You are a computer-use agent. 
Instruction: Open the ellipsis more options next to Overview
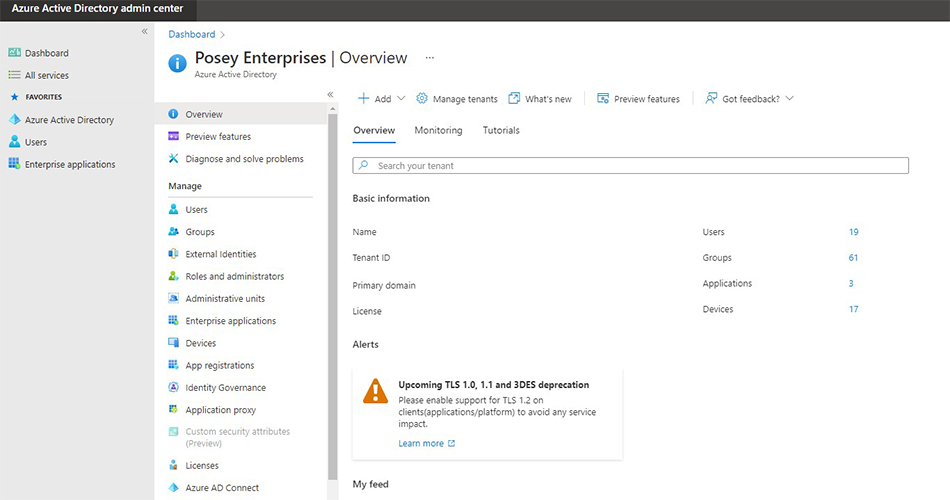coord(430,58)
